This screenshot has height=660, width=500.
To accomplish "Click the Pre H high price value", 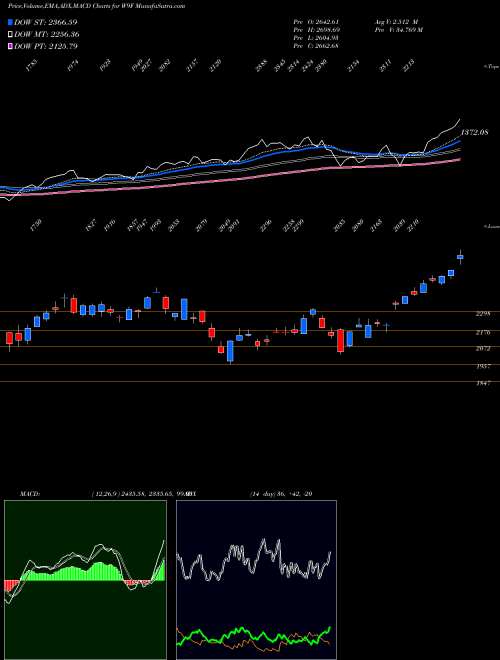I will 327,30.
